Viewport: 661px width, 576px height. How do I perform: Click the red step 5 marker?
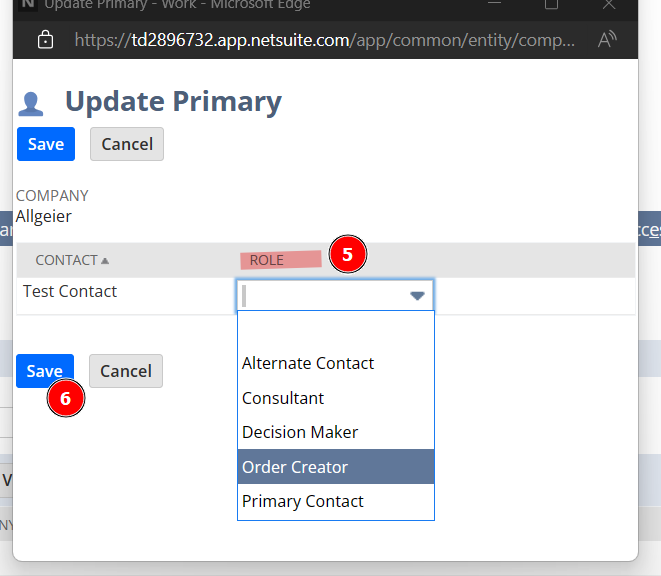347,255
